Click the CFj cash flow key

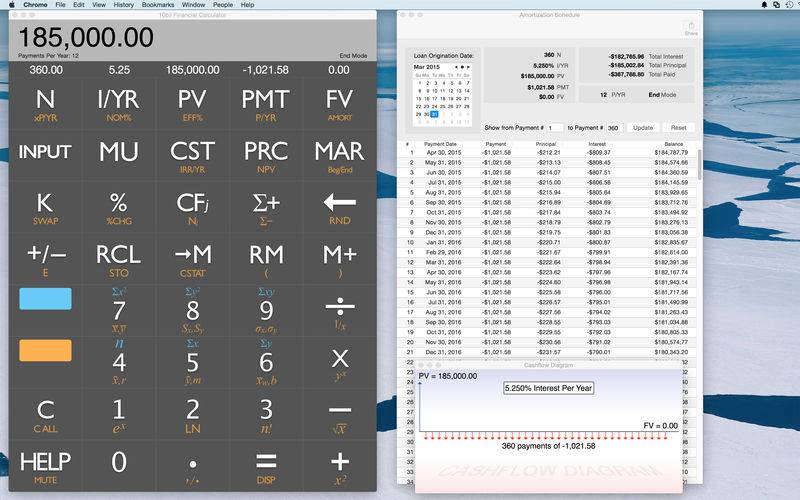pyautogui.click(x=192, y=207)
